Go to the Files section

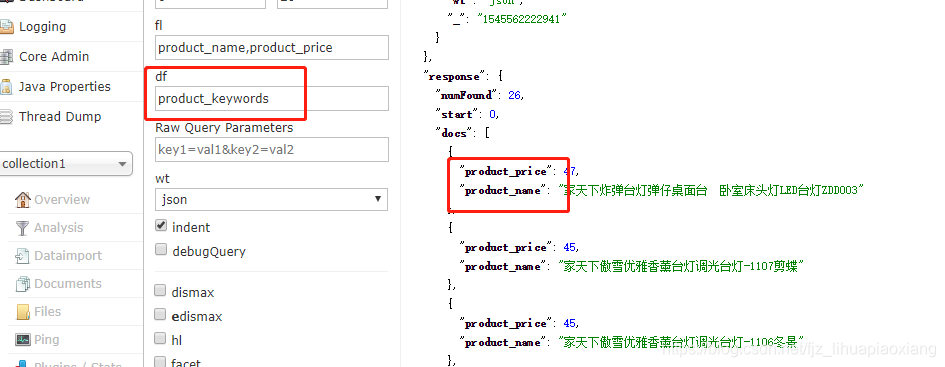coord(47,312)
